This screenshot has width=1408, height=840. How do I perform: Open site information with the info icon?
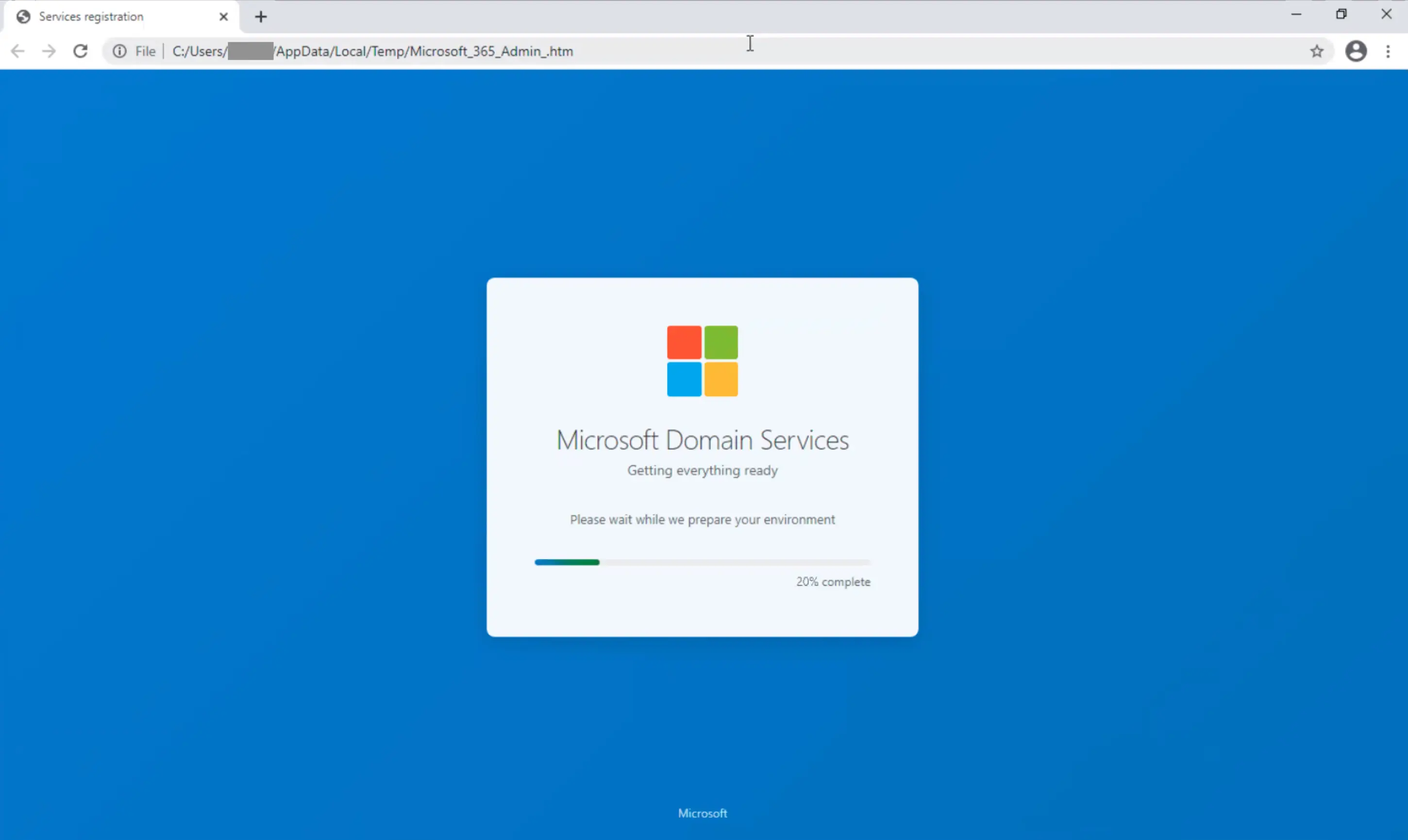[119, 51]
